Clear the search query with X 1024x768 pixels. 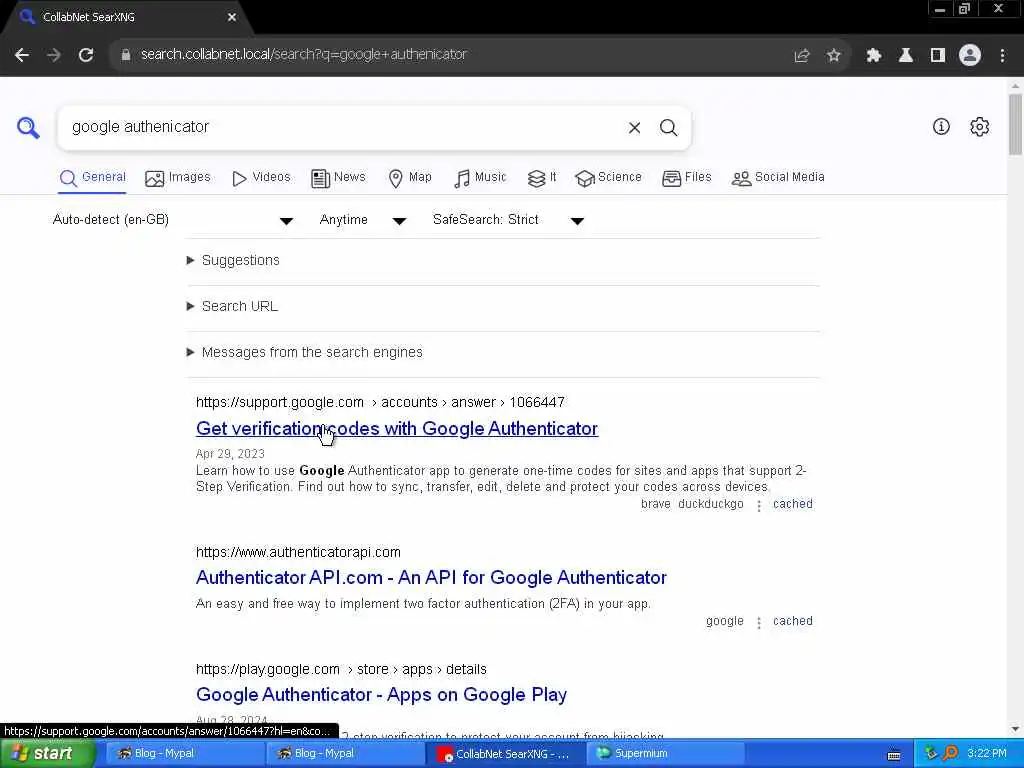tap(634, 127)
